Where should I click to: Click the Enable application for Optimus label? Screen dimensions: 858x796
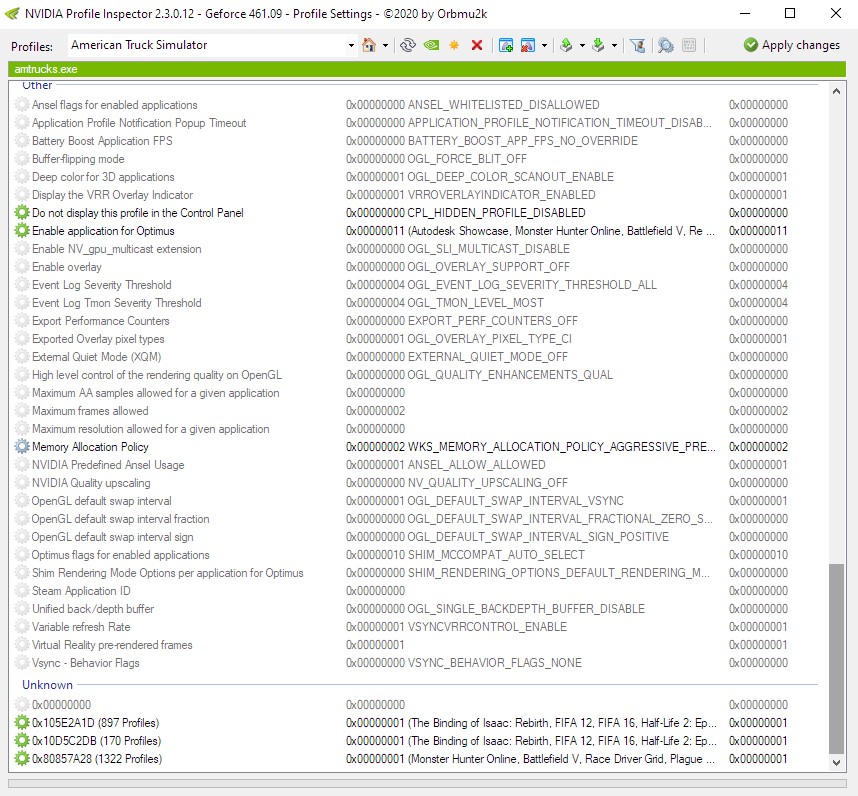103,231
